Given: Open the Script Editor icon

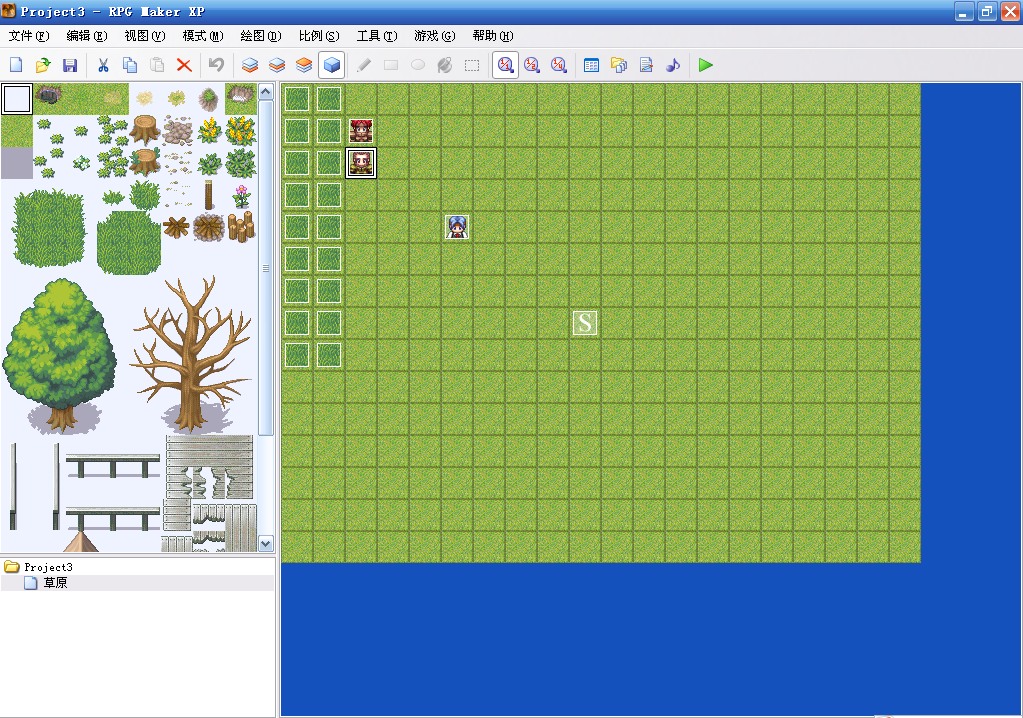Looking at the screenshot, I should point(646,65).
